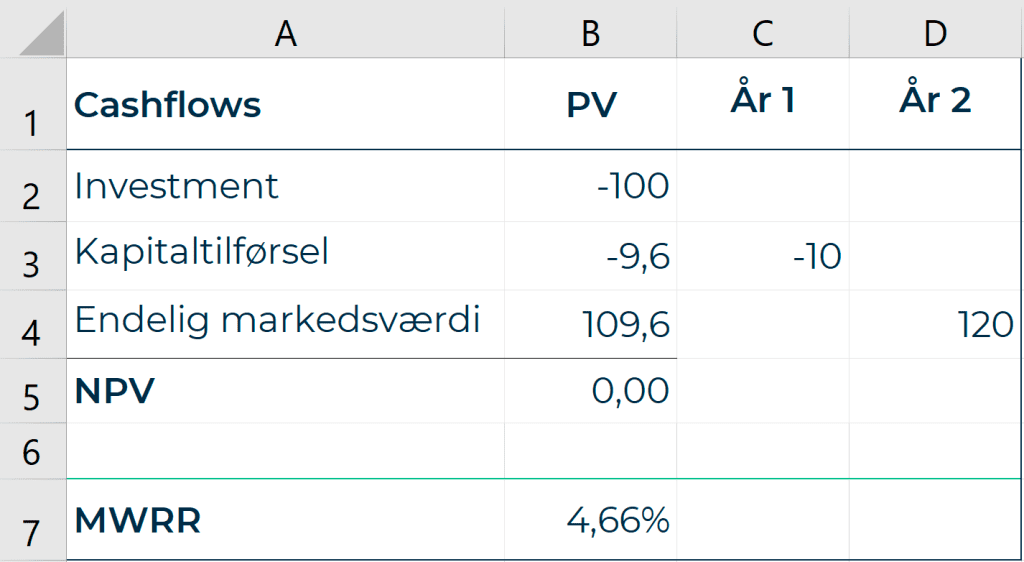Click the Cashflows heading cell
Image resolution: width=1024 pixels, height=562 pixels.
coord(285,104)
